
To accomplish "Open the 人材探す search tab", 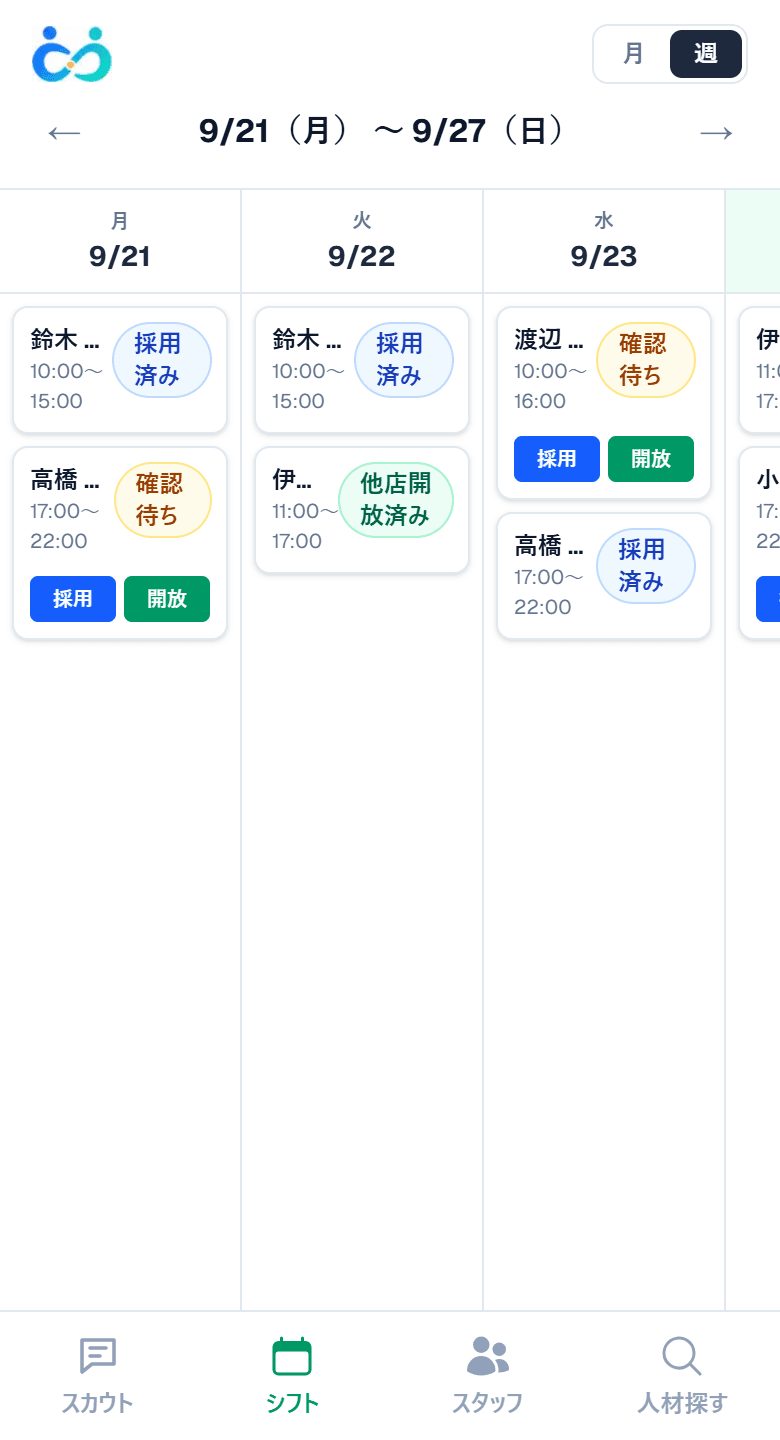I will (x=682, y=1376).
